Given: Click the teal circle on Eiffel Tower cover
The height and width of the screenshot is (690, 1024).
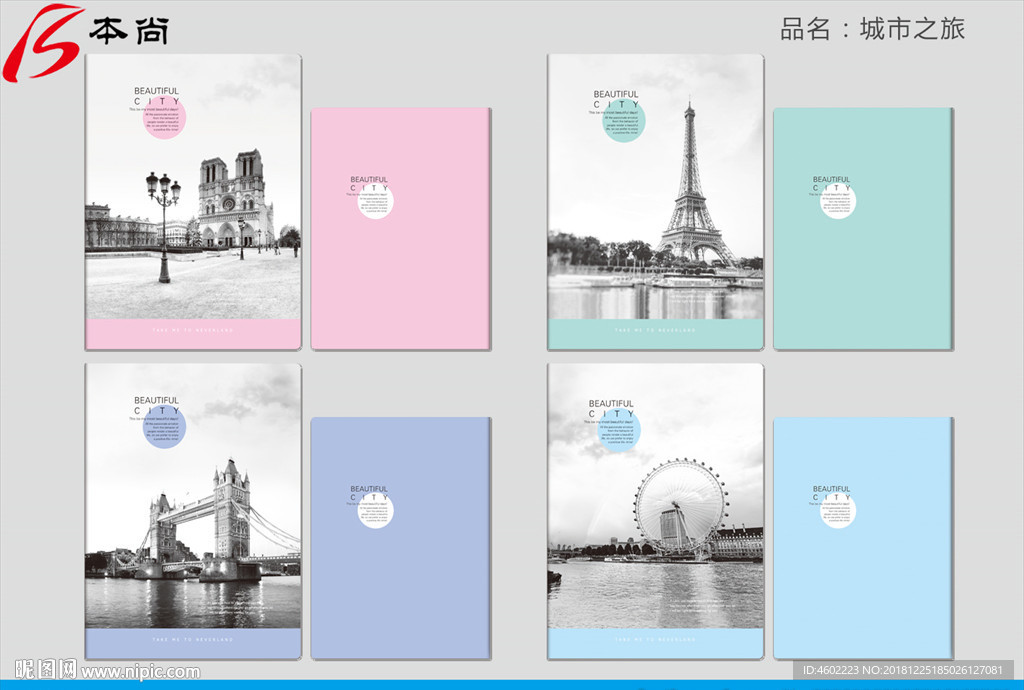Looking at the screenshot, I should point(625,122).
